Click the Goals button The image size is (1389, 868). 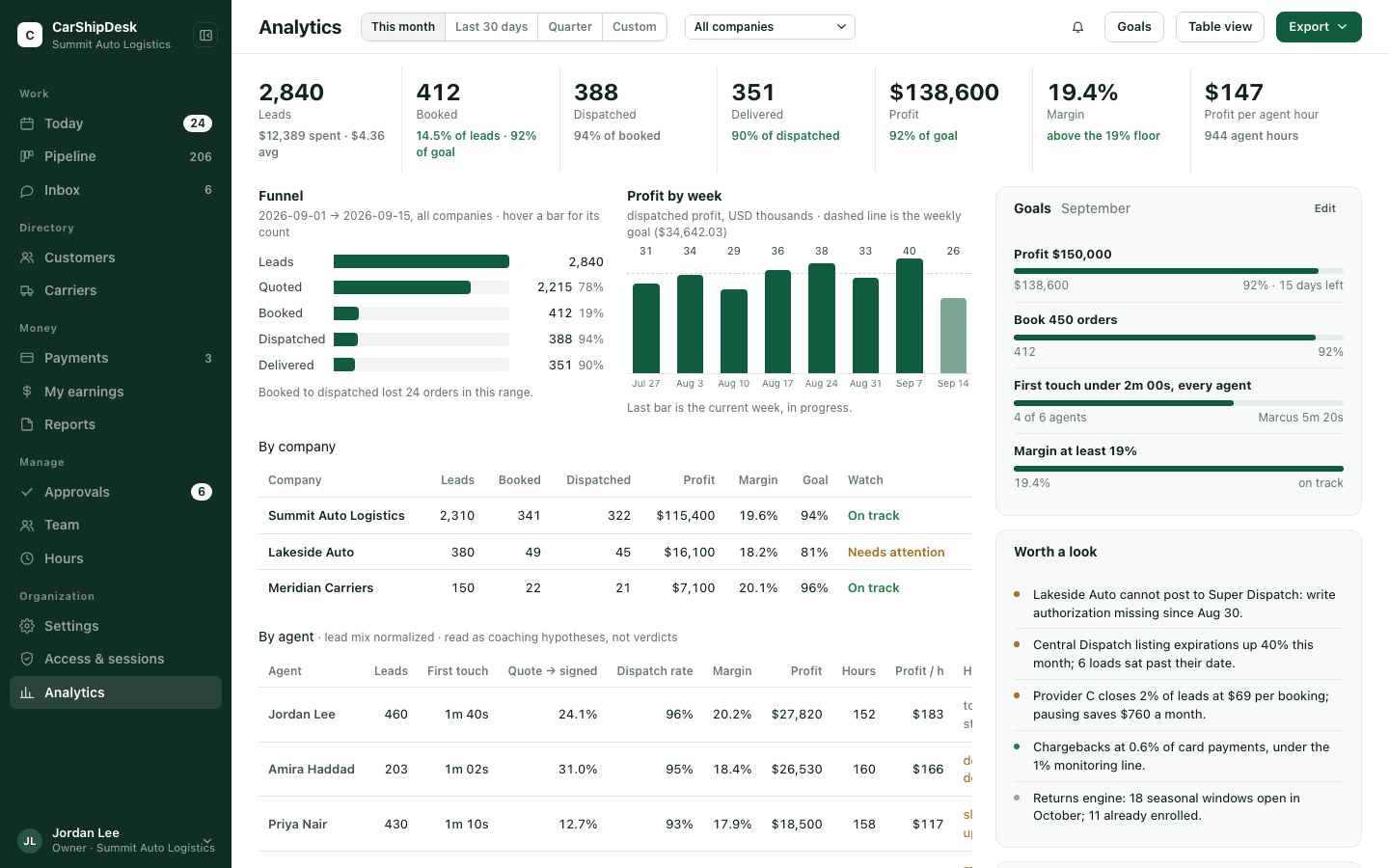1134,27
